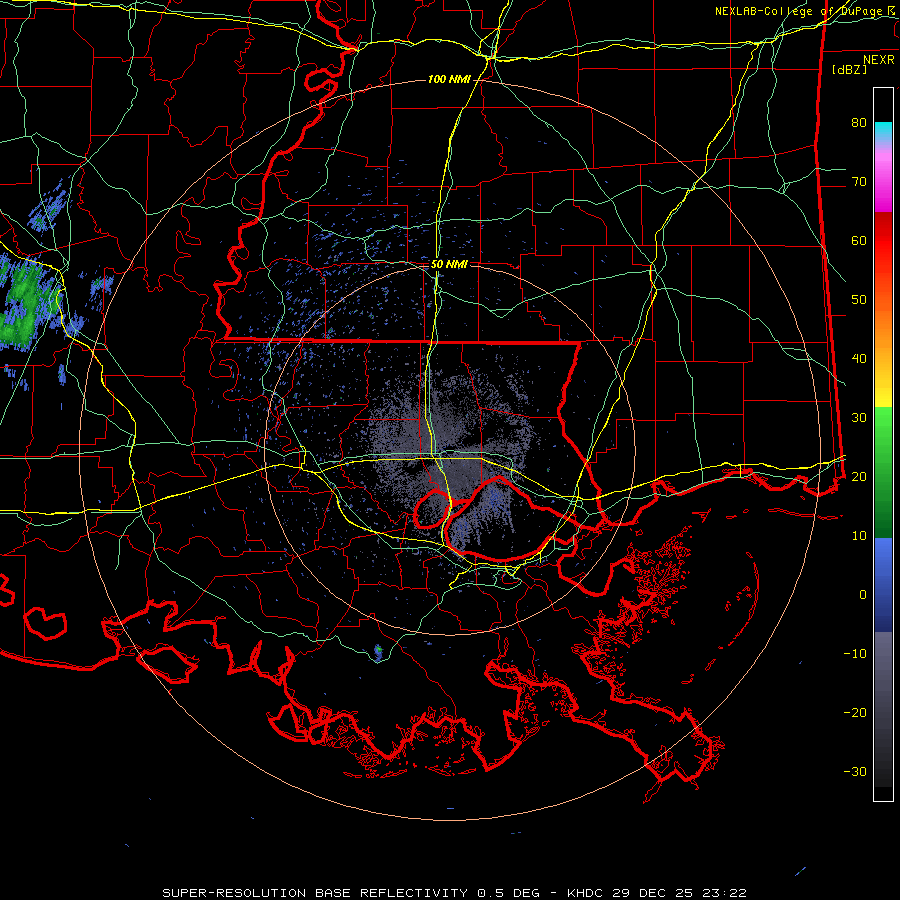This screenshot has height=900, width=900.
Task: Click the 50 dBZ scale value
Action: 859,300
